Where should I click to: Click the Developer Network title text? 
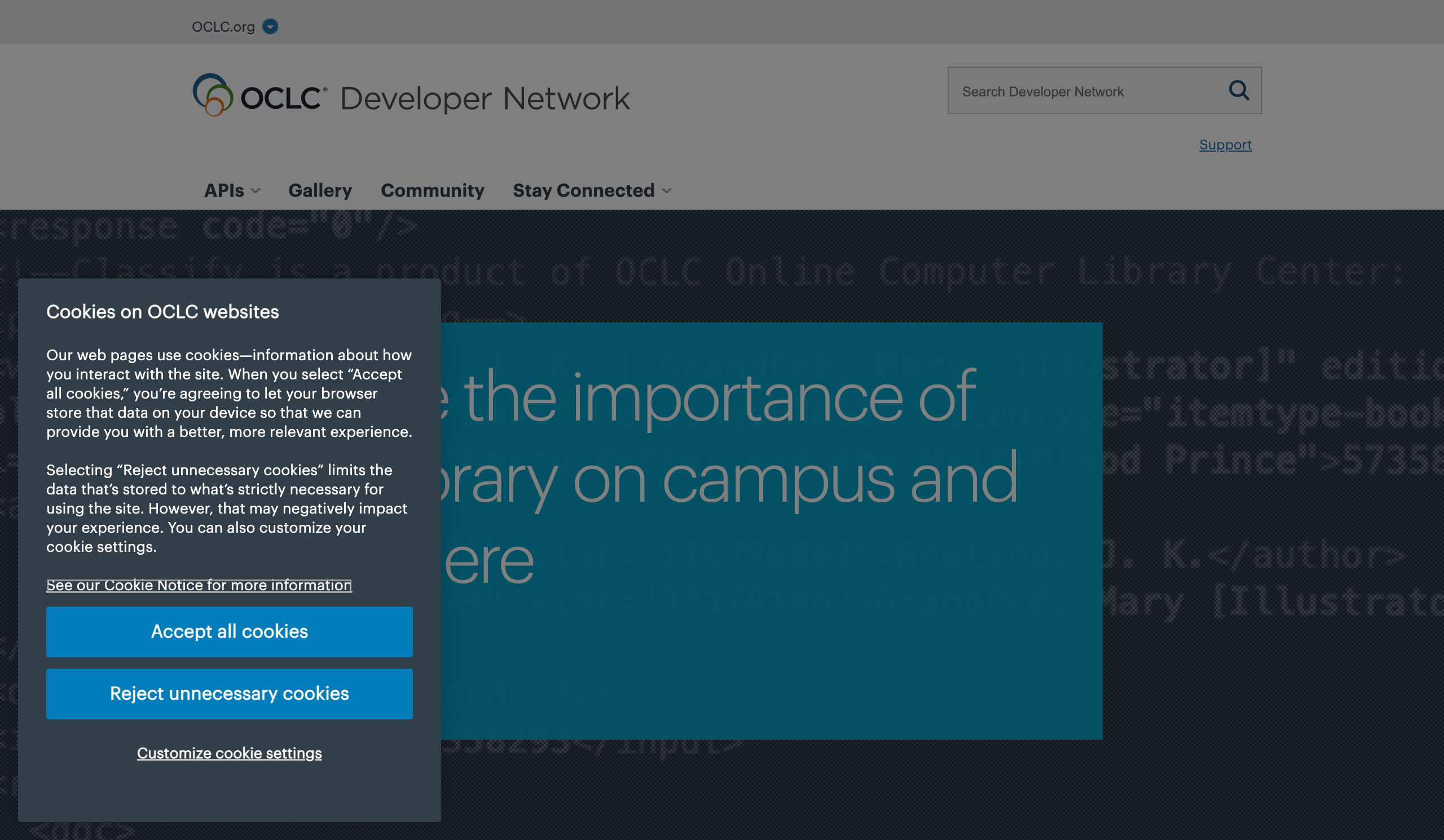click(x=485, y=98)
